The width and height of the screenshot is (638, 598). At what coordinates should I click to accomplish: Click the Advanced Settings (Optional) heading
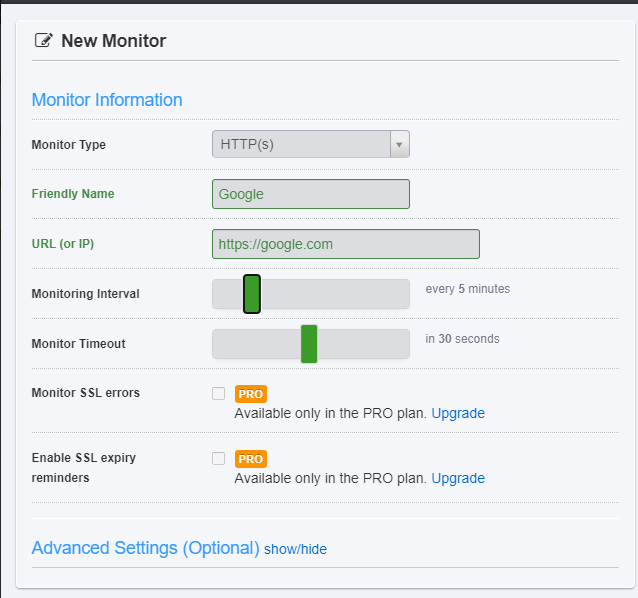pos(145,548)
